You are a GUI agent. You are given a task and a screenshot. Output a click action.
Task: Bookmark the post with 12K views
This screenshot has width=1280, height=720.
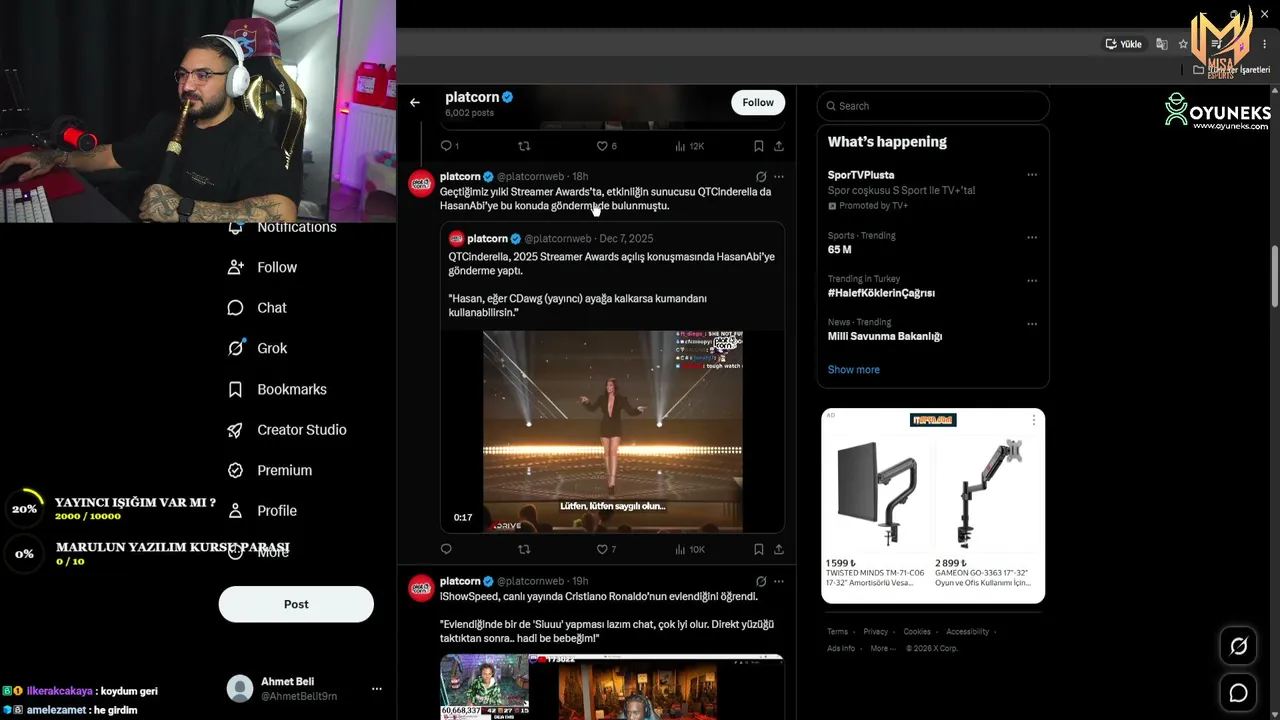(759, 146)
